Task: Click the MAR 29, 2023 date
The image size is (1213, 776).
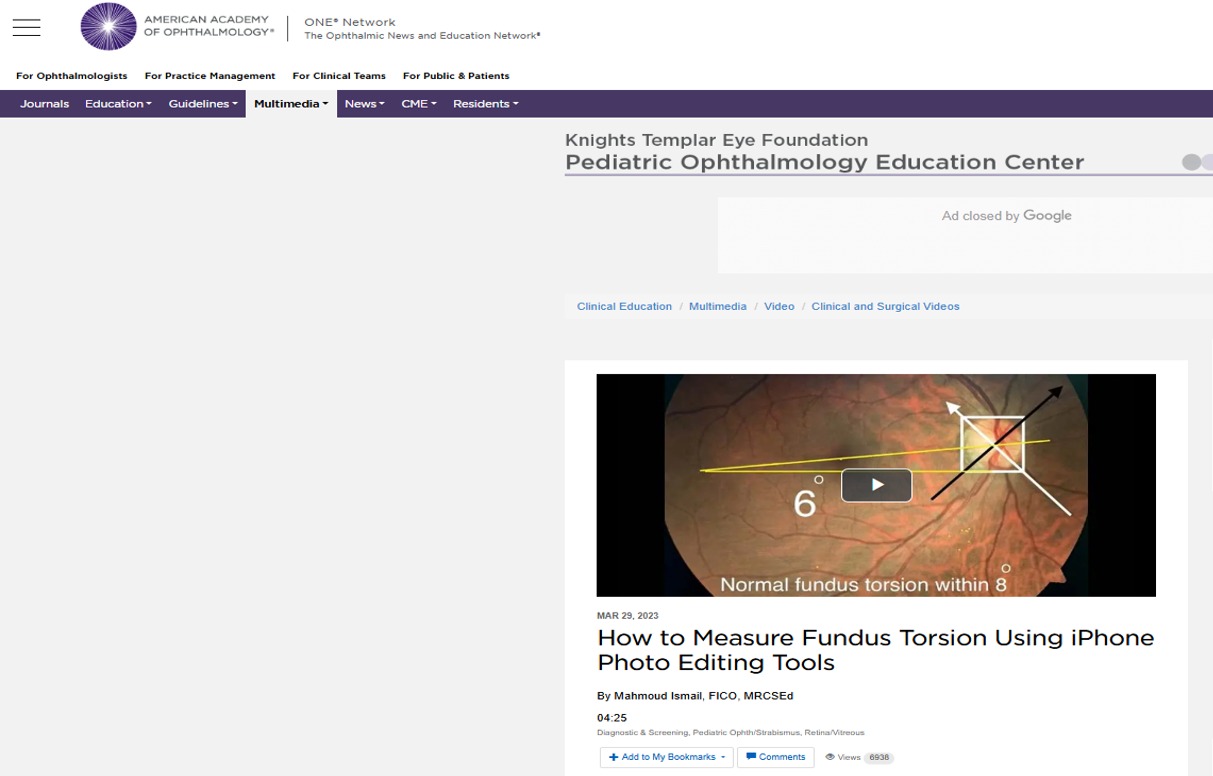Action: 627,616
